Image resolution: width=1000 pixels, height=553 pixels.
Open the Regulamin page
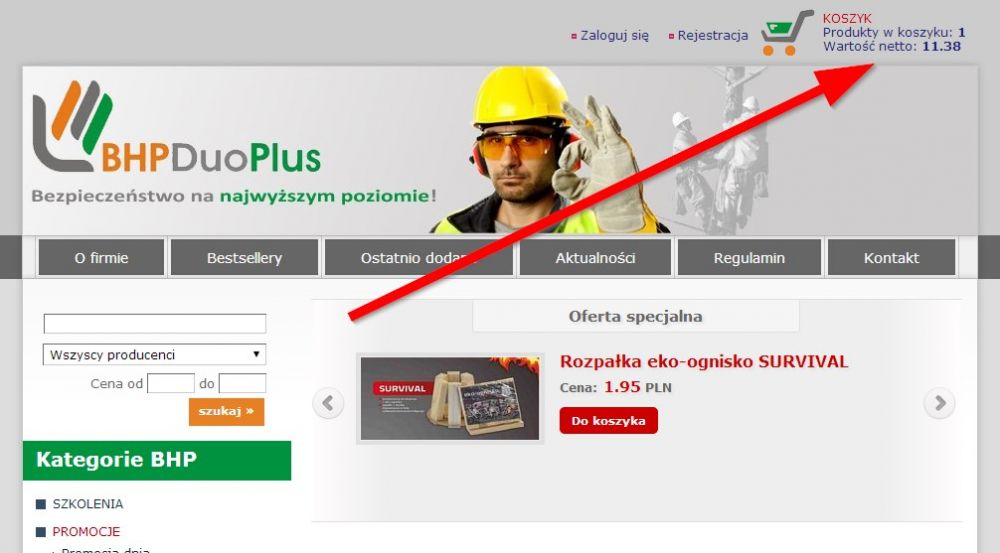(x=749, y=258)
